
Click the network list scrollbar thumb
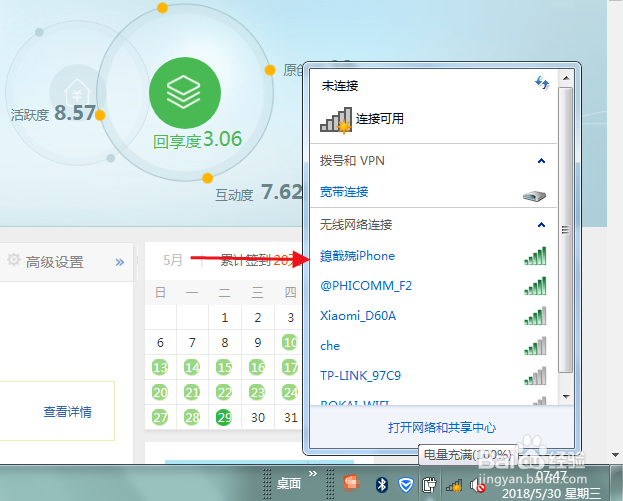(x=566, y=230)
